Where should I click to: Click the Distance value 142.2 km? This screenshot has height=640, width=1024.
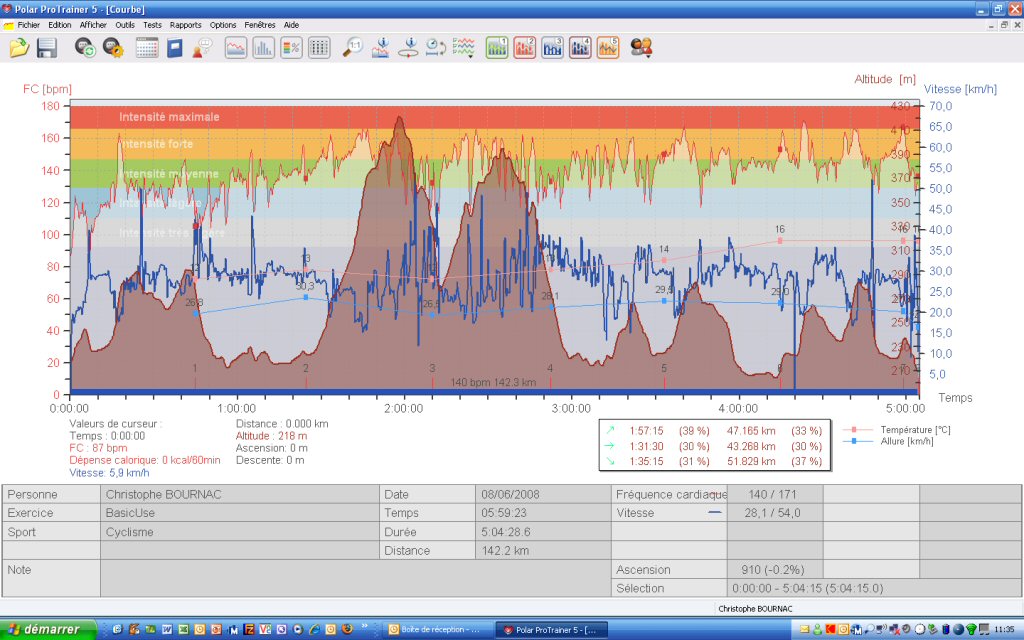[x=505, y=551]
